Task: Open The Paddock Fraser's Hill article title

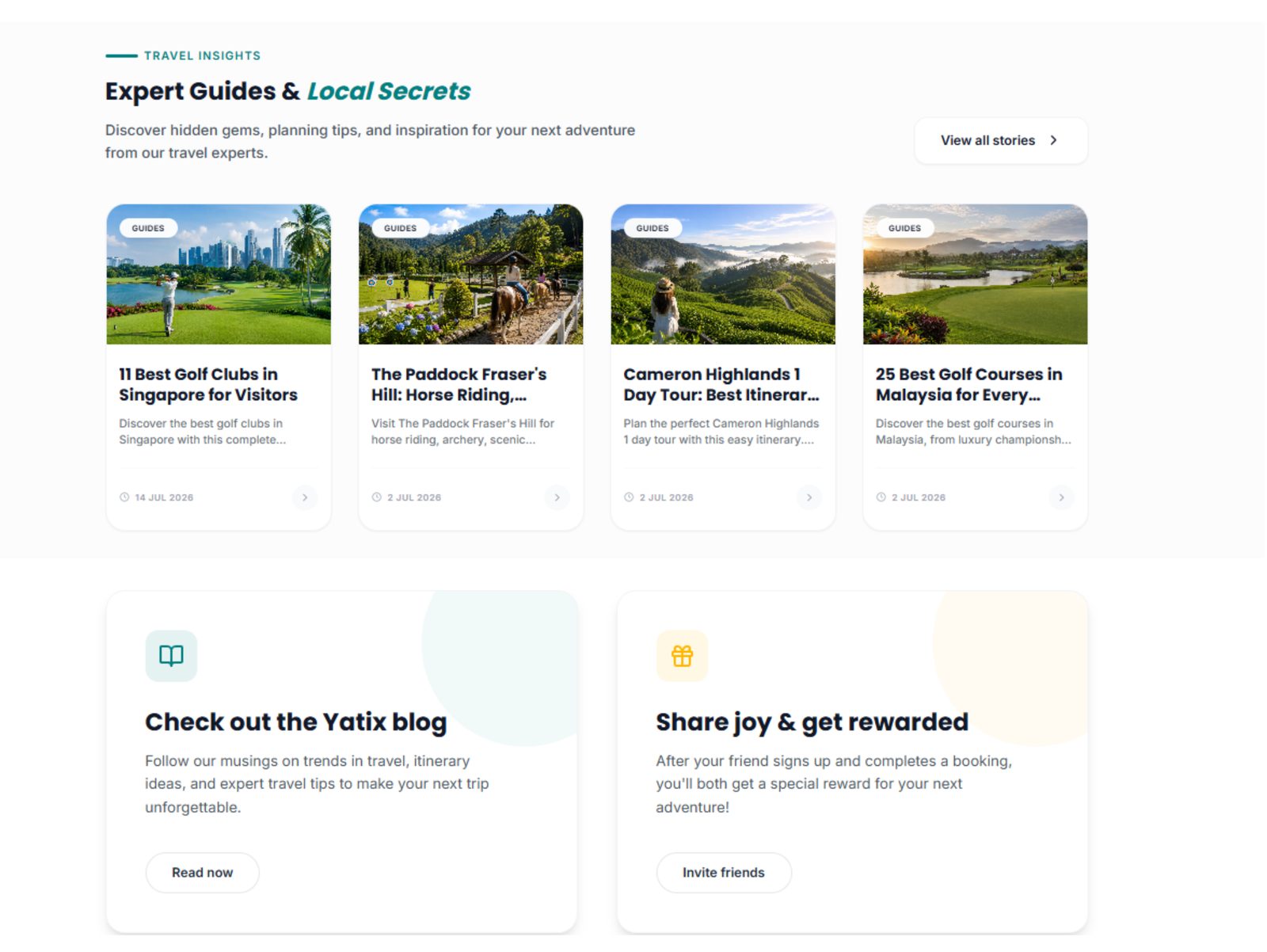Action: point(459,385)
